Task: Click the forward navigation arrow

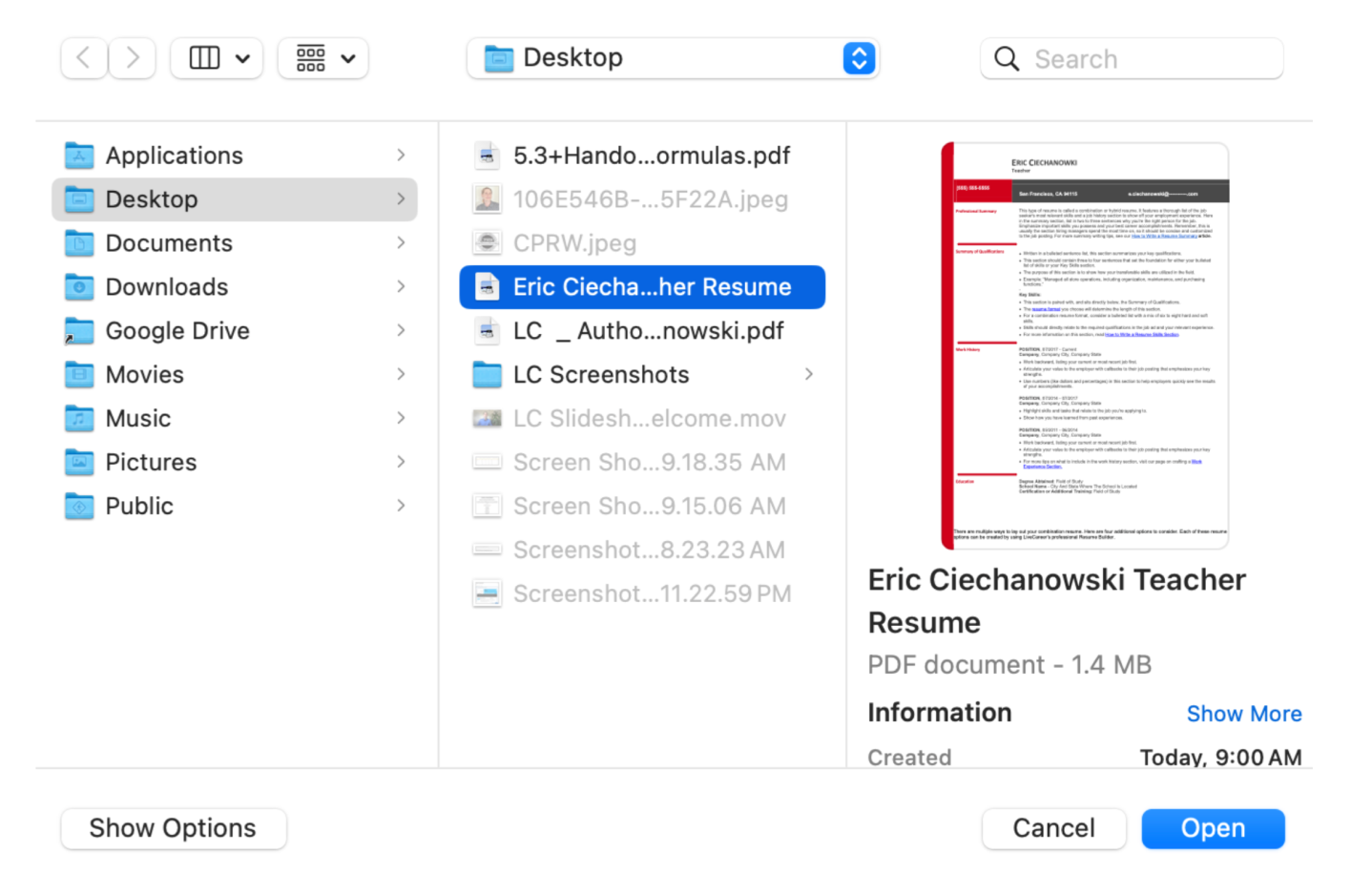Action: [x=133, y=58]
